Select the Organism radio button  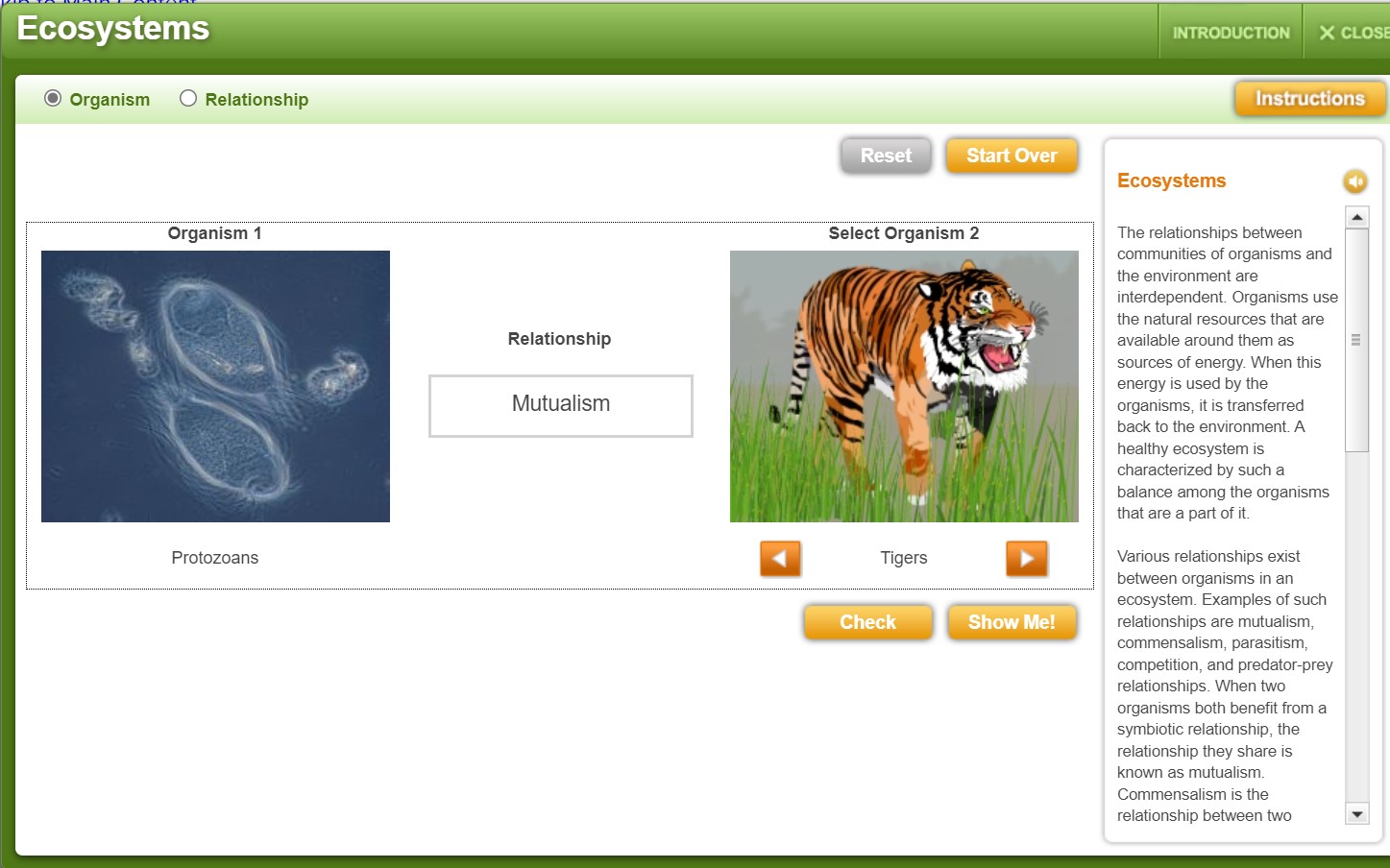tap(53, 99)
